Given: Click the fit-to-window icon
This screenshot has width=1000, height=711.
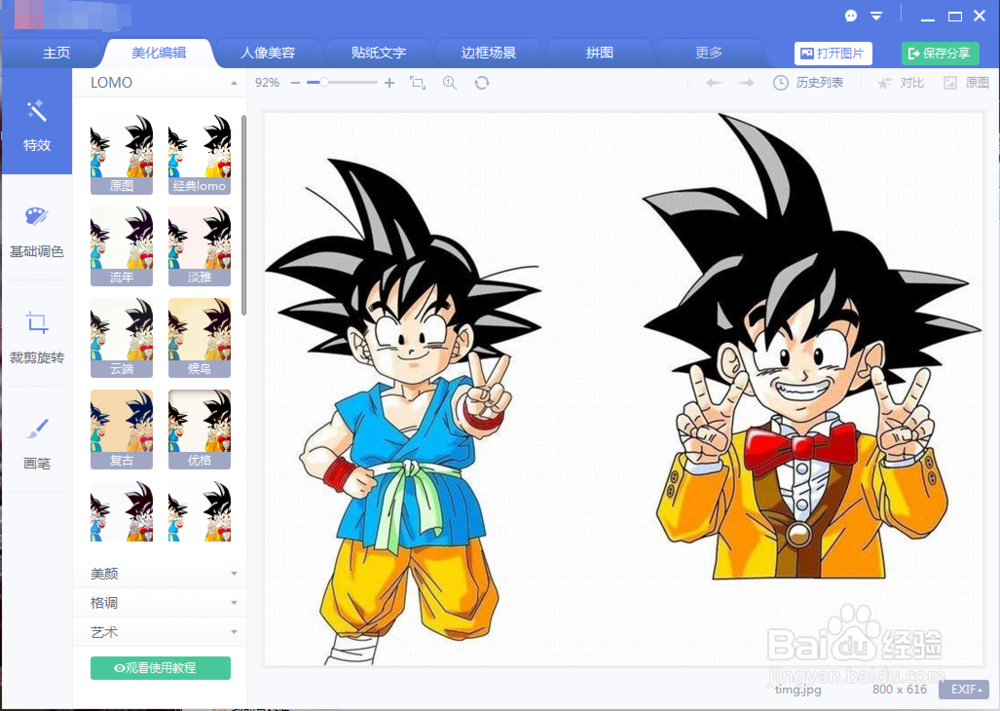Looking at the screenshot, I should (x=418, y=83).
